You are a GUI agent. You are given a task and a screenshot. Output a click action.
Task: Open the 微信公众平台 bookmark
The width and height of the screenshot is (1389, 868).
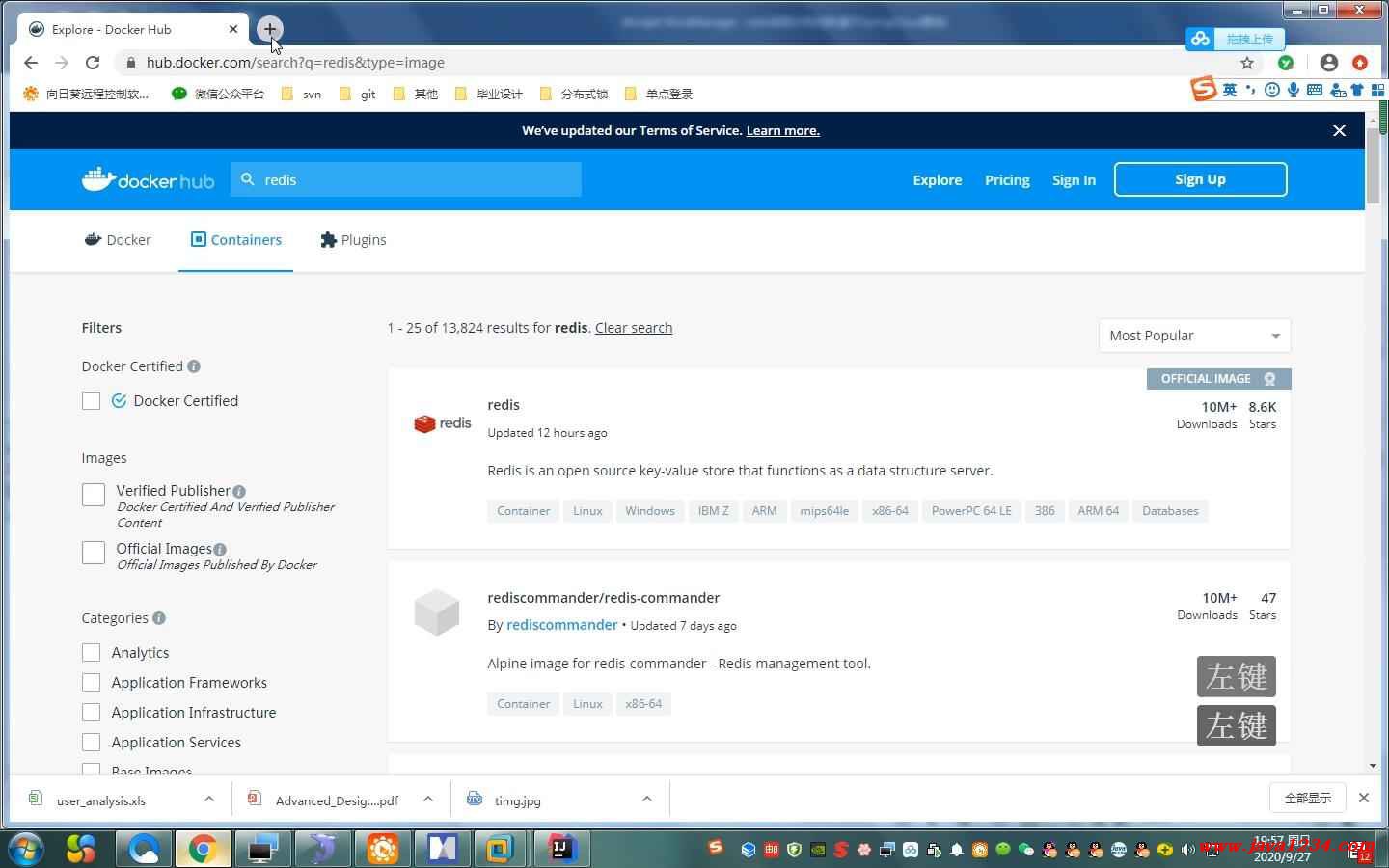pyautogui.click(x=217, y=95)
